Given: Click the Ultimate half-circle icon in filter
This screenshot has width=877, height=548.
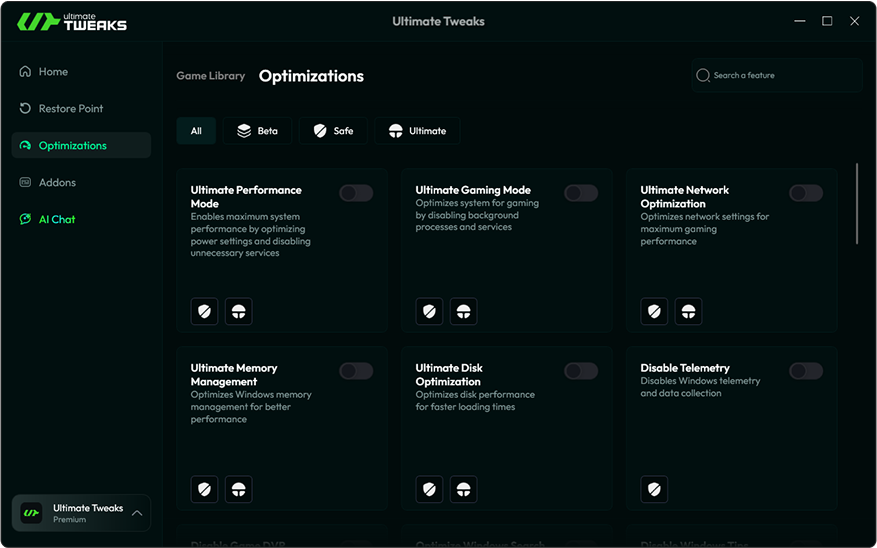Looking at the screenshot, I should tap(395, 131).
